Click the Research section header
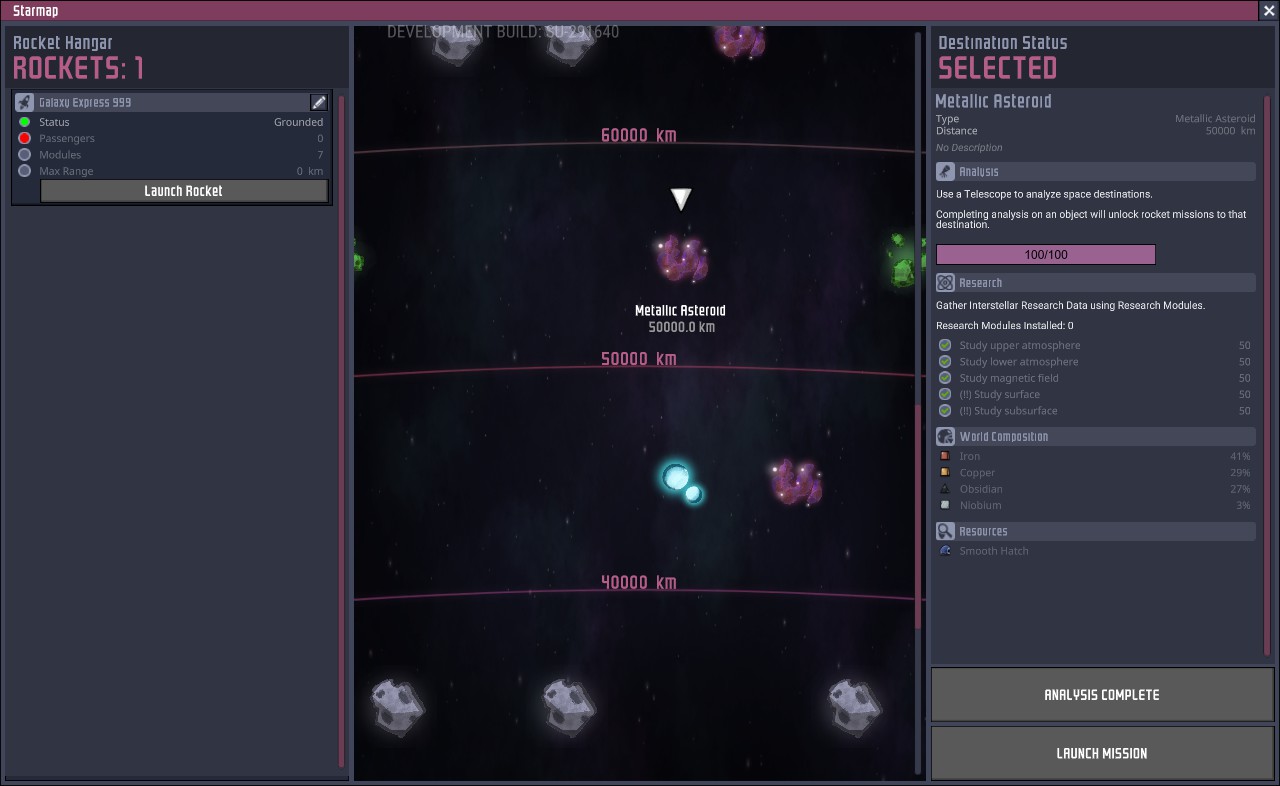 1095,283
